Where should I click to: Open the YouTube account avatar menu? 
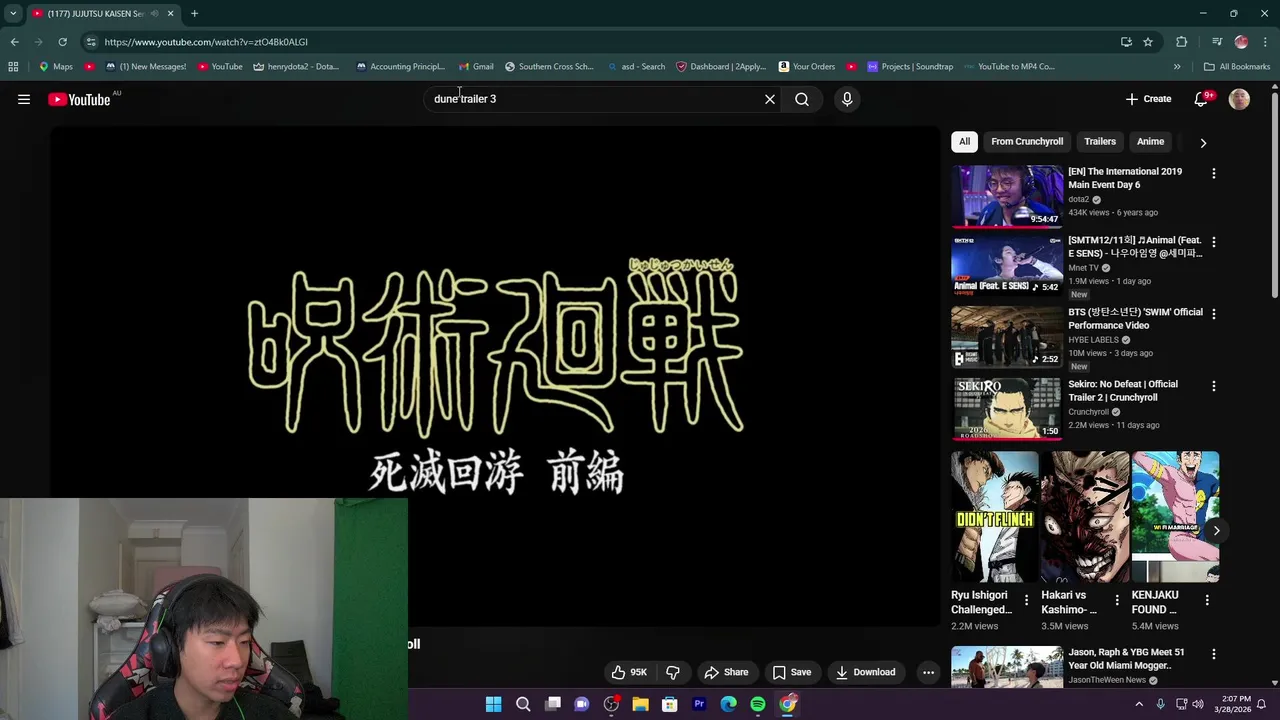pos(1239,99)
